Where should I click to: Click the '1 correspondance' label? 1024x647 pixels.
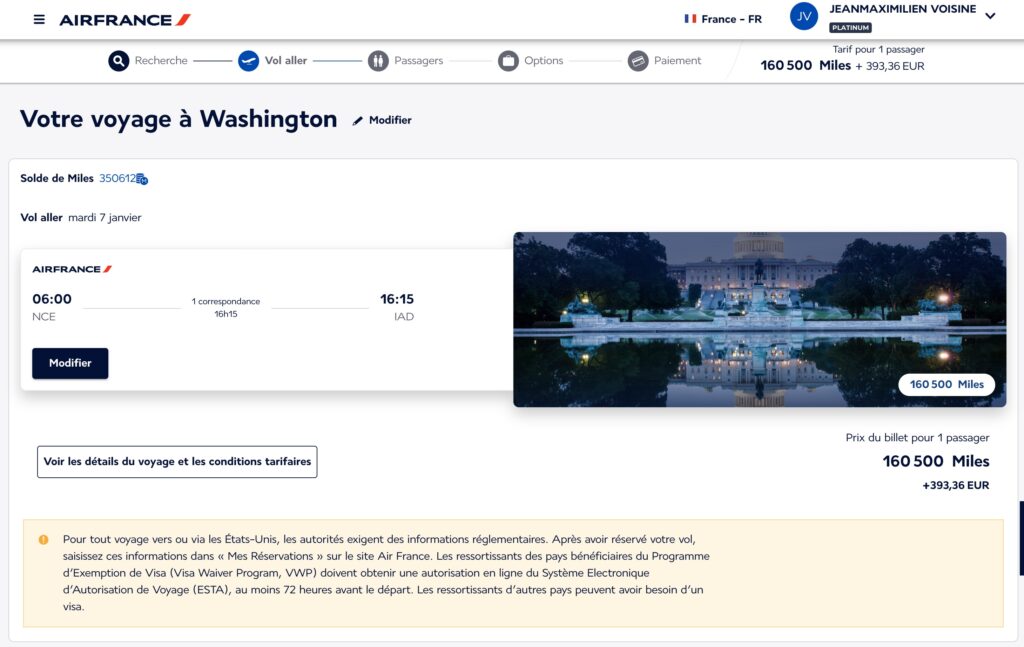pyautogui.click(x=226, y=302)
